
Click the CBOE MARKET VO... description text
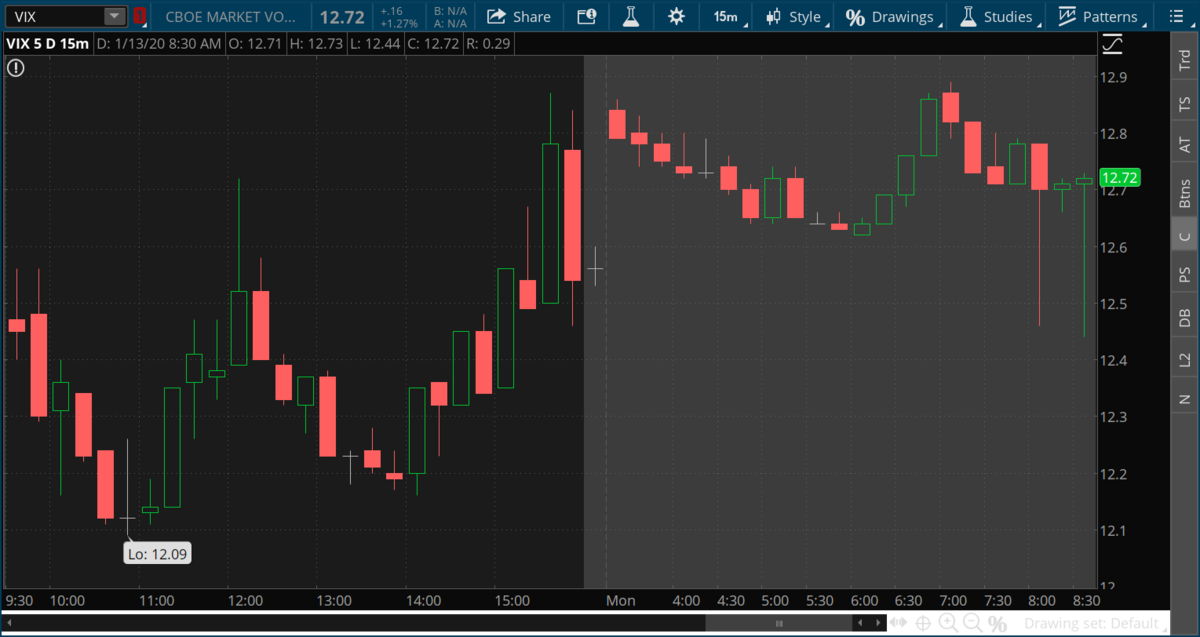tap(231, 16)
